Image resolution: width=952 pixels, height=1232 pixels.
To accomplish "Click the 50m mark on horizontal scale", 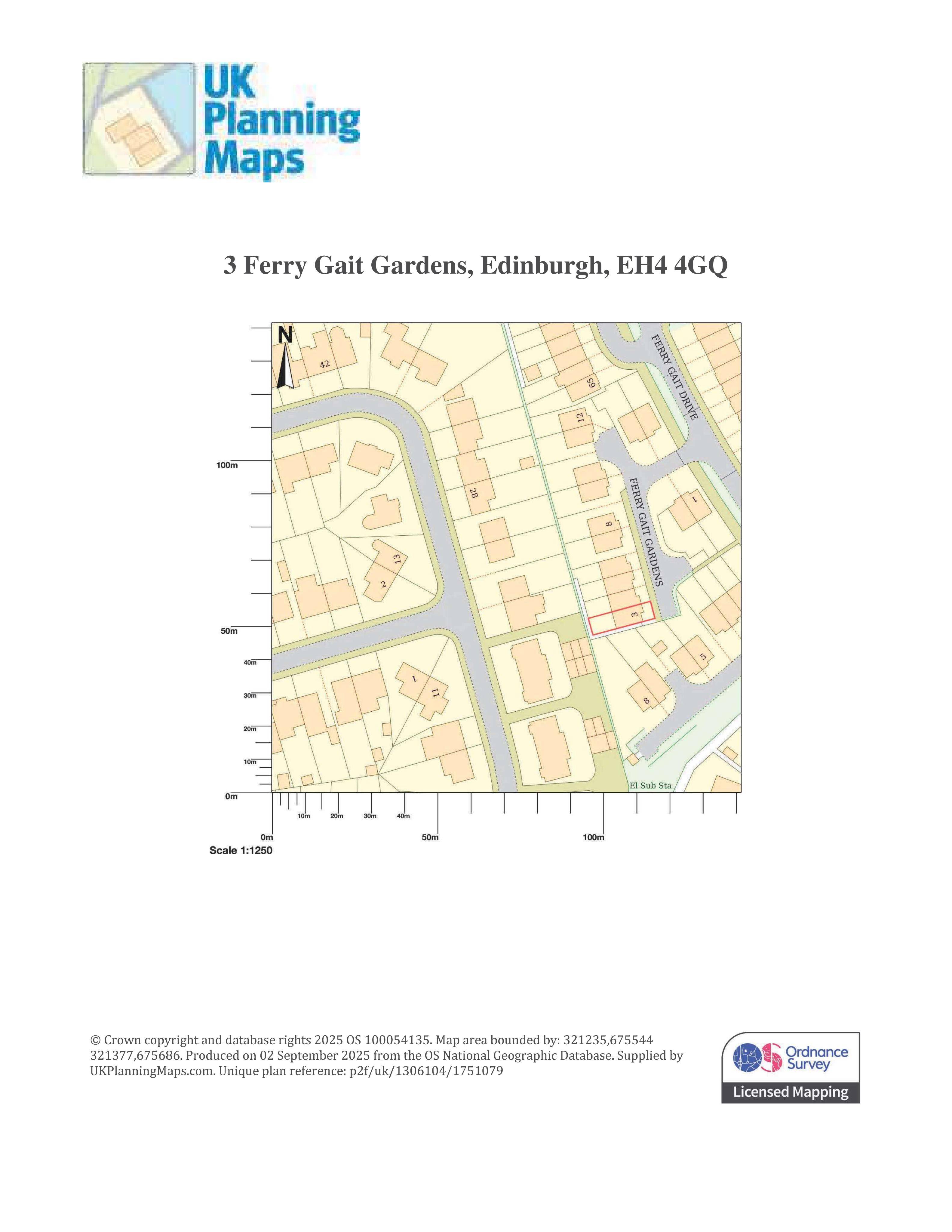I will (x=430, y=838).
